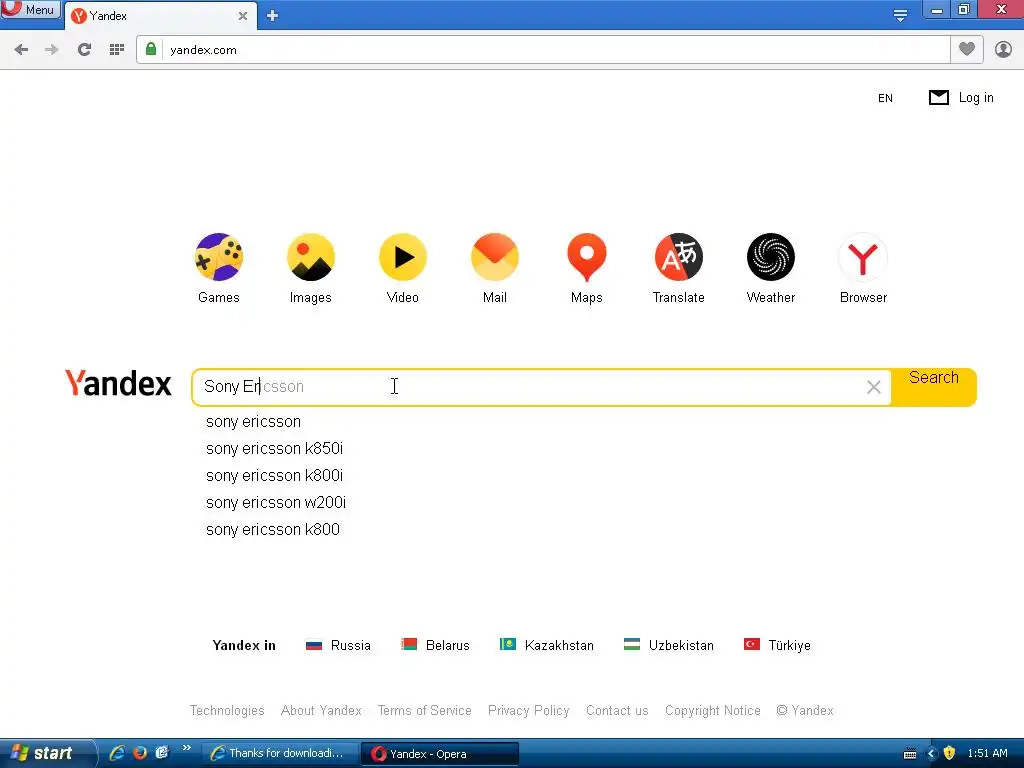Click the security shield tray icon
Viewport: 1024px width, 768px height.
[x=950, y=753]
